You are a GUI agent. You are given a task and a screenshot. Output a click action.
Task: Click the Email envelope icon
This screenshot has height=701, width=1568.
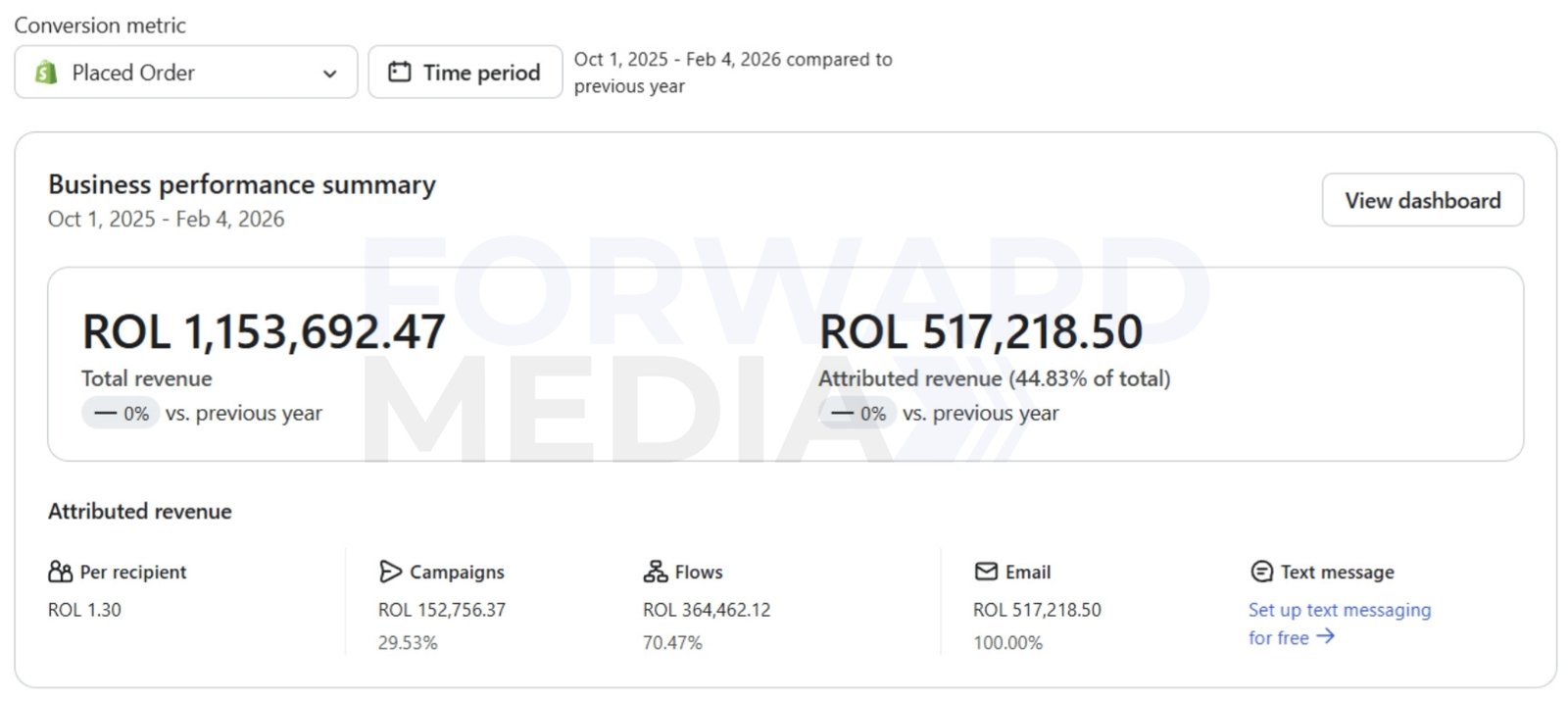click(x=986, y=572)
